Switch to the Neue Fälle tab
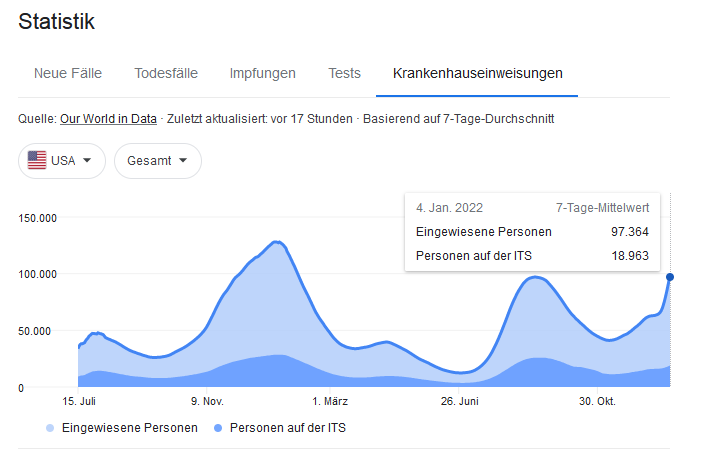The width and height of the screenshot is (712, 452). [x=68, y=73]
